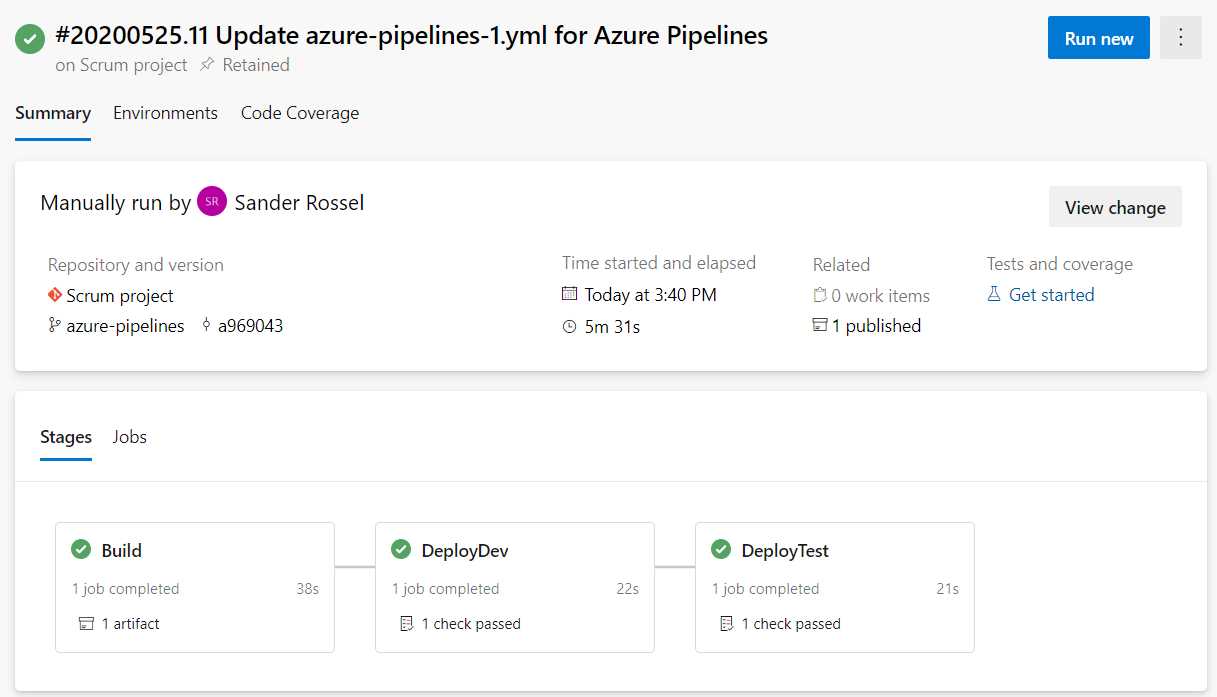
Task: Open the Code Coverage tab
Action: coord(299,113)
